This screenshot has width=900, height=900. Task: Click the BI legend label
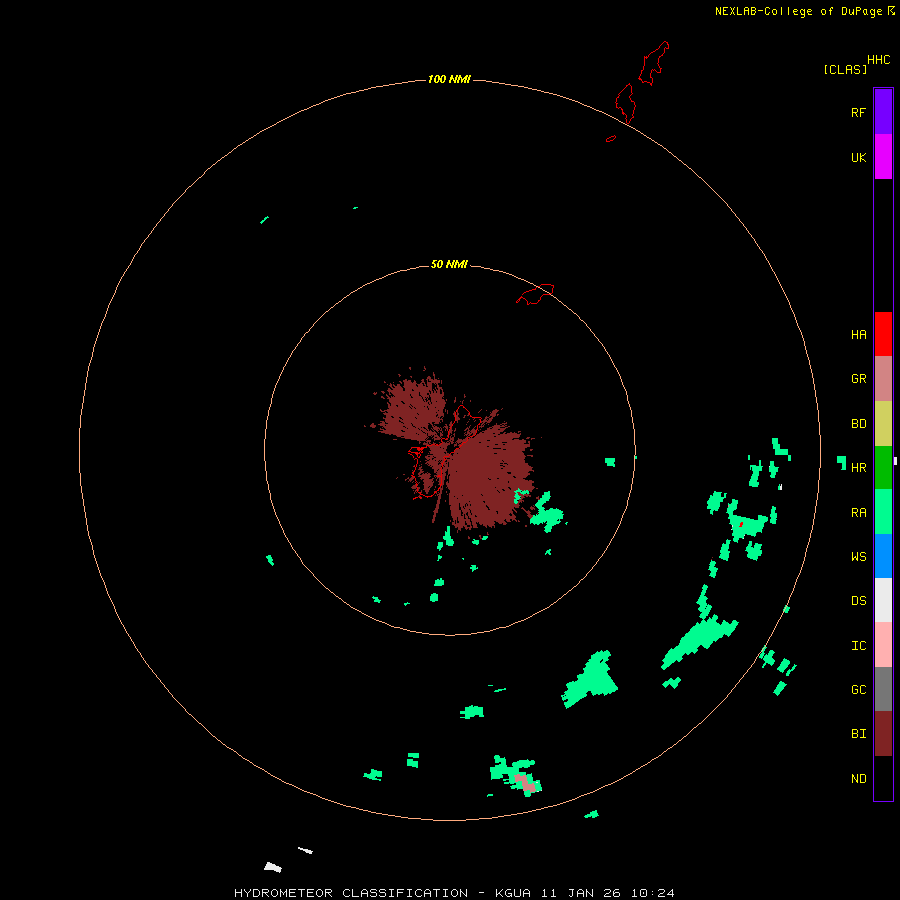858,734
